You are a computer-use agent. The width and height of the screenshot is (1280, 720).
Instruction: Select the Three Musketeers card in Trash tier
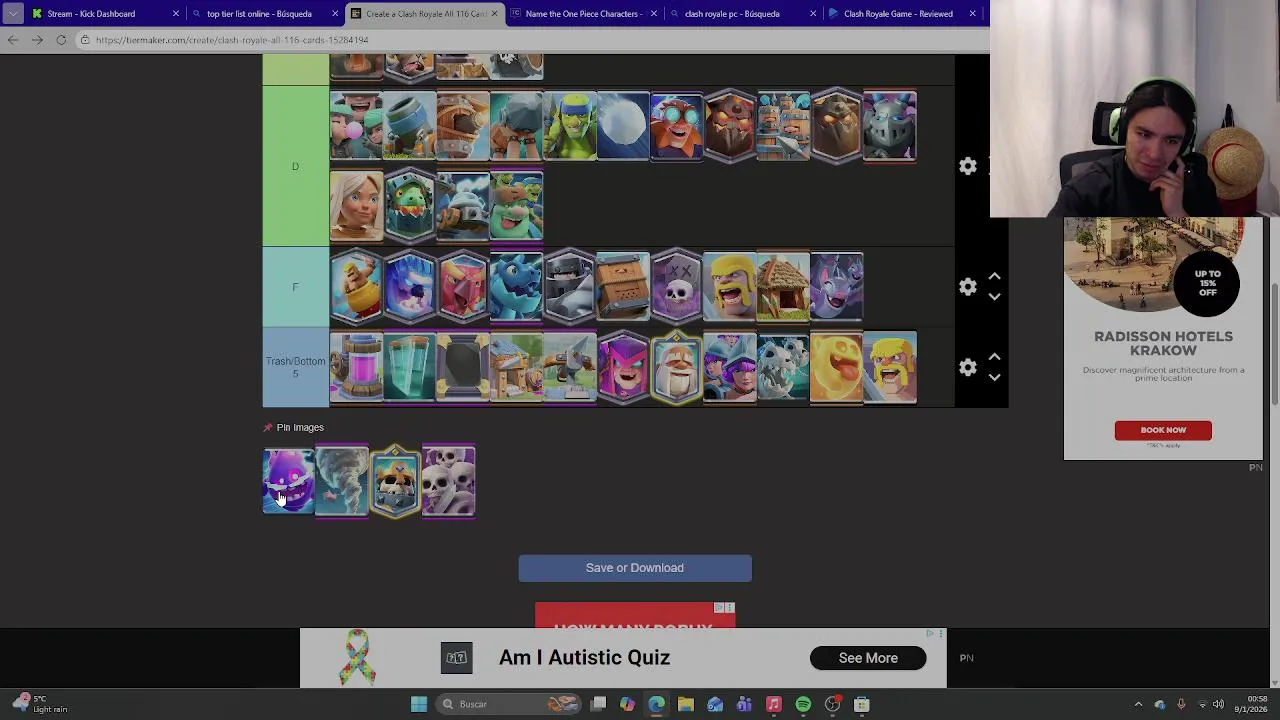[x=729, y=367]
